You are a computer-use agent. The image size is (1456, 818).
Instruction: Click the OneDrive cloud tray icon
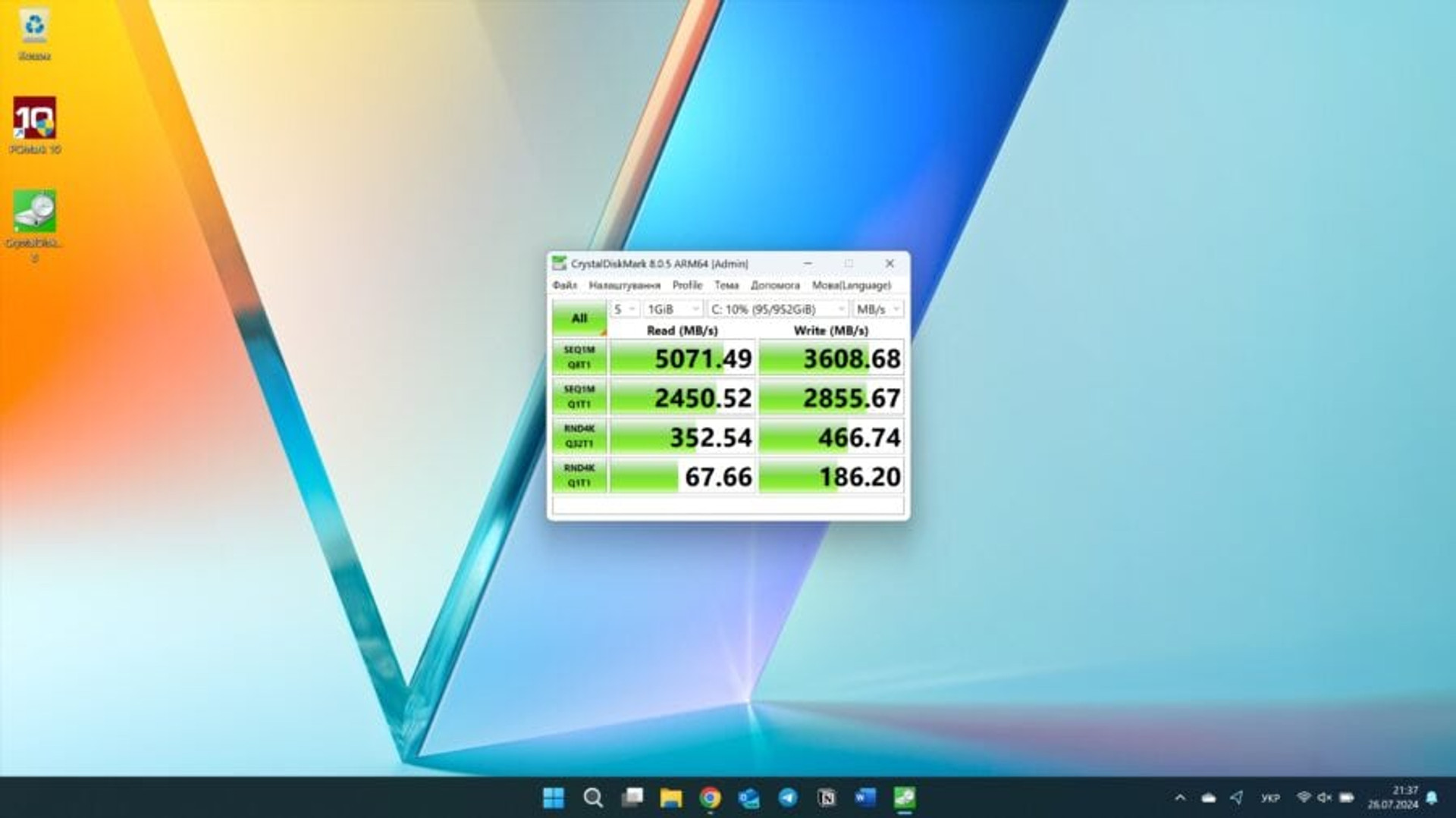[x=1209, y=798]
